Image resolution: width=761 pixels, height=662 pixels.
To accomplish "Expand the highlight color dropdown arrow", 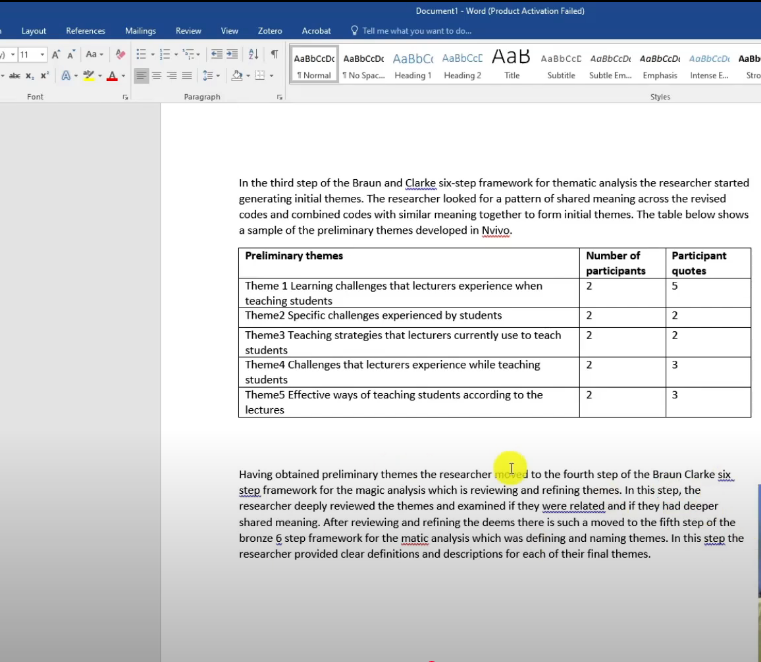I will [100, 76].
